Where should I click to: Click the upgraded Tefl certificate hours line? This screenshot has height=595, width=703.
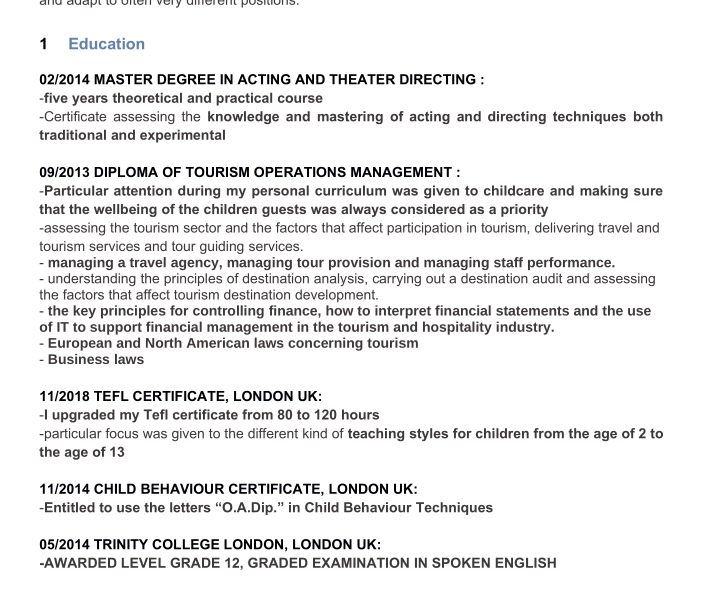(x=210, y=415)
